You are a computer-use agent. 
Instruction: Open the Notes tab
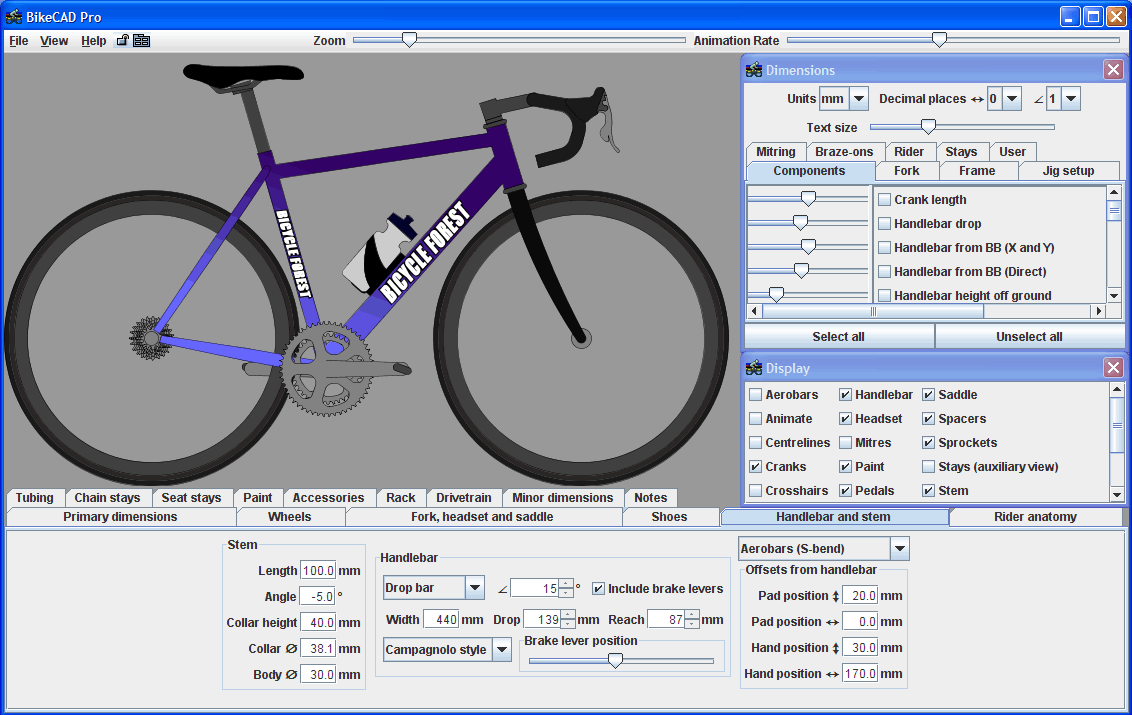point(650,498)
